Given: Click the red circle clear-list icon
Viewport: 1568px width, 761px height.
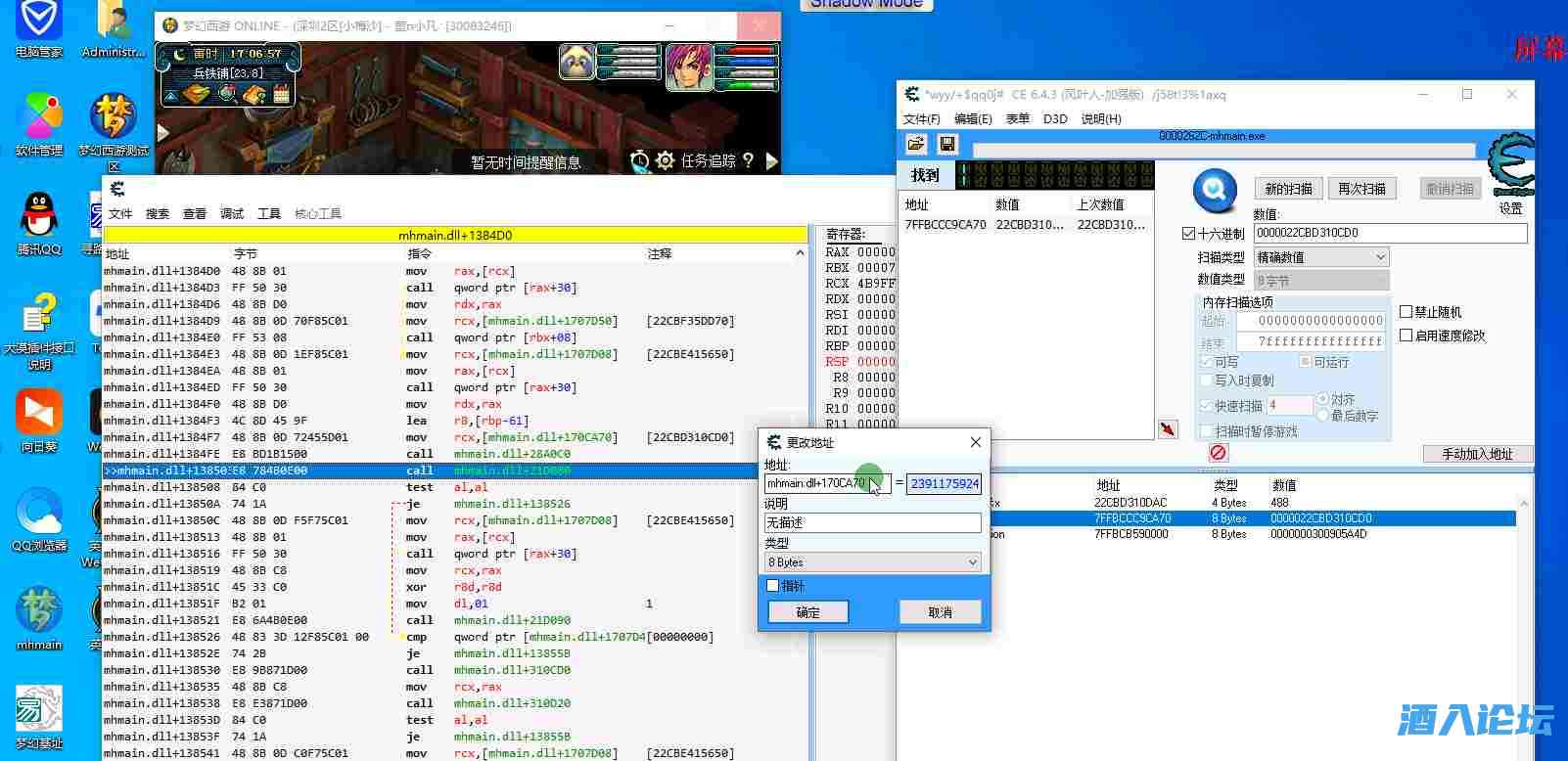Looking at the screenshot, I should [1218, 453].
